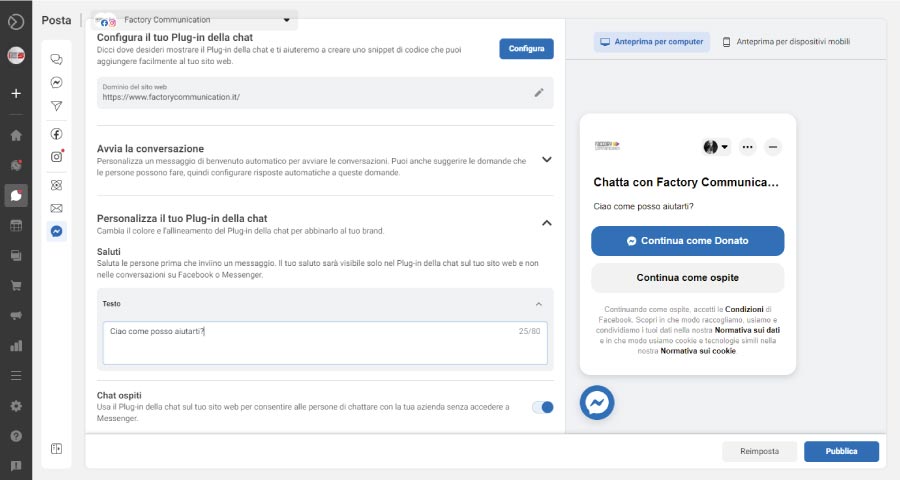Viewport: 900px width, 480px height.
Task: Open Settings gear icon in sidebar
Action: [16, 406]
